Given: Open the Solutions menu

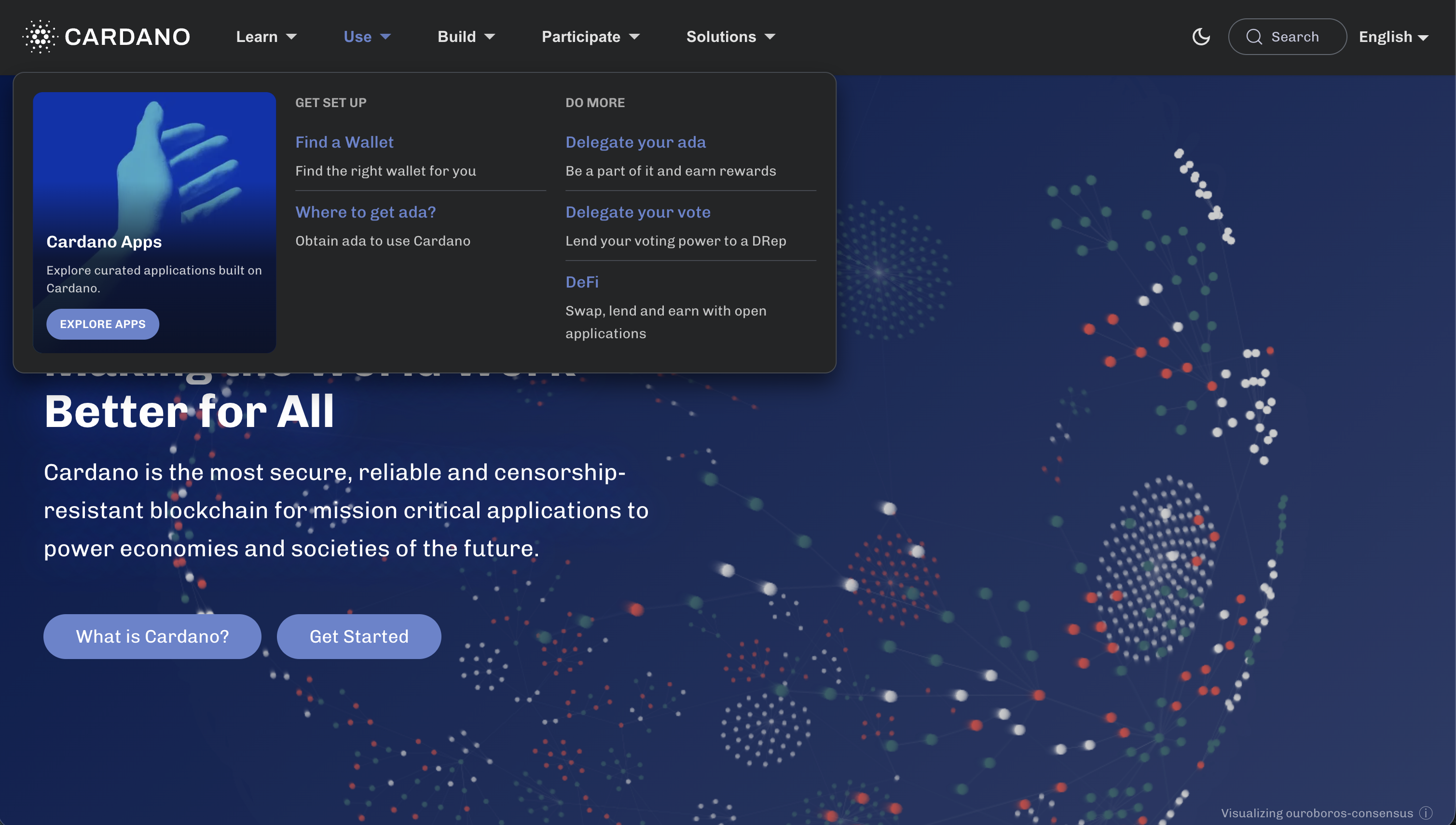Looking at the screenshot, I should 721,37.
